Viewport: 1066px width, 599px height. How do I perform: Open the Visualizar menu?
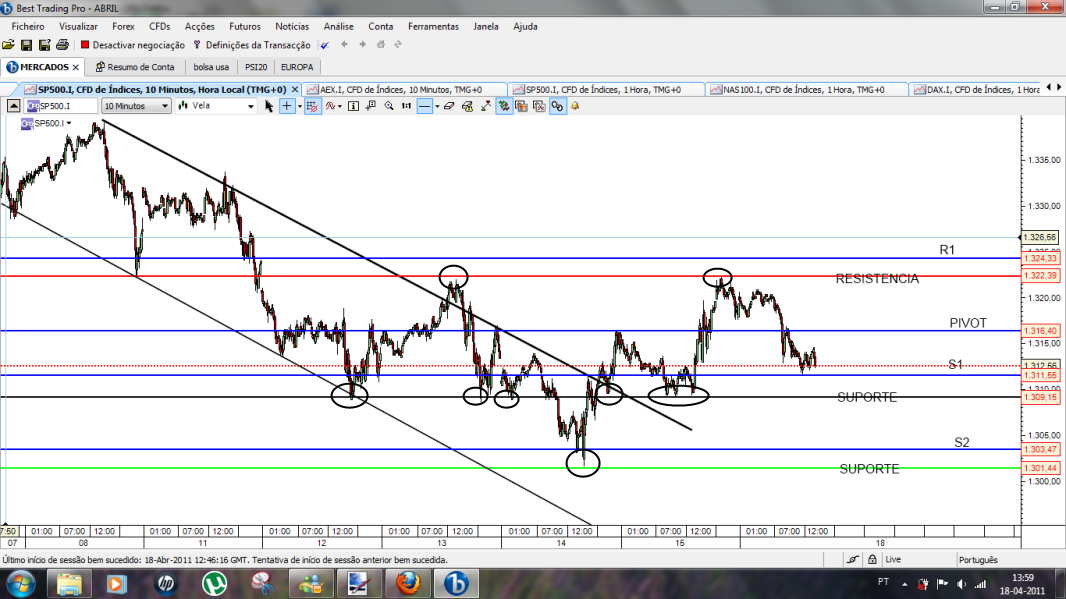coord(78,27)
